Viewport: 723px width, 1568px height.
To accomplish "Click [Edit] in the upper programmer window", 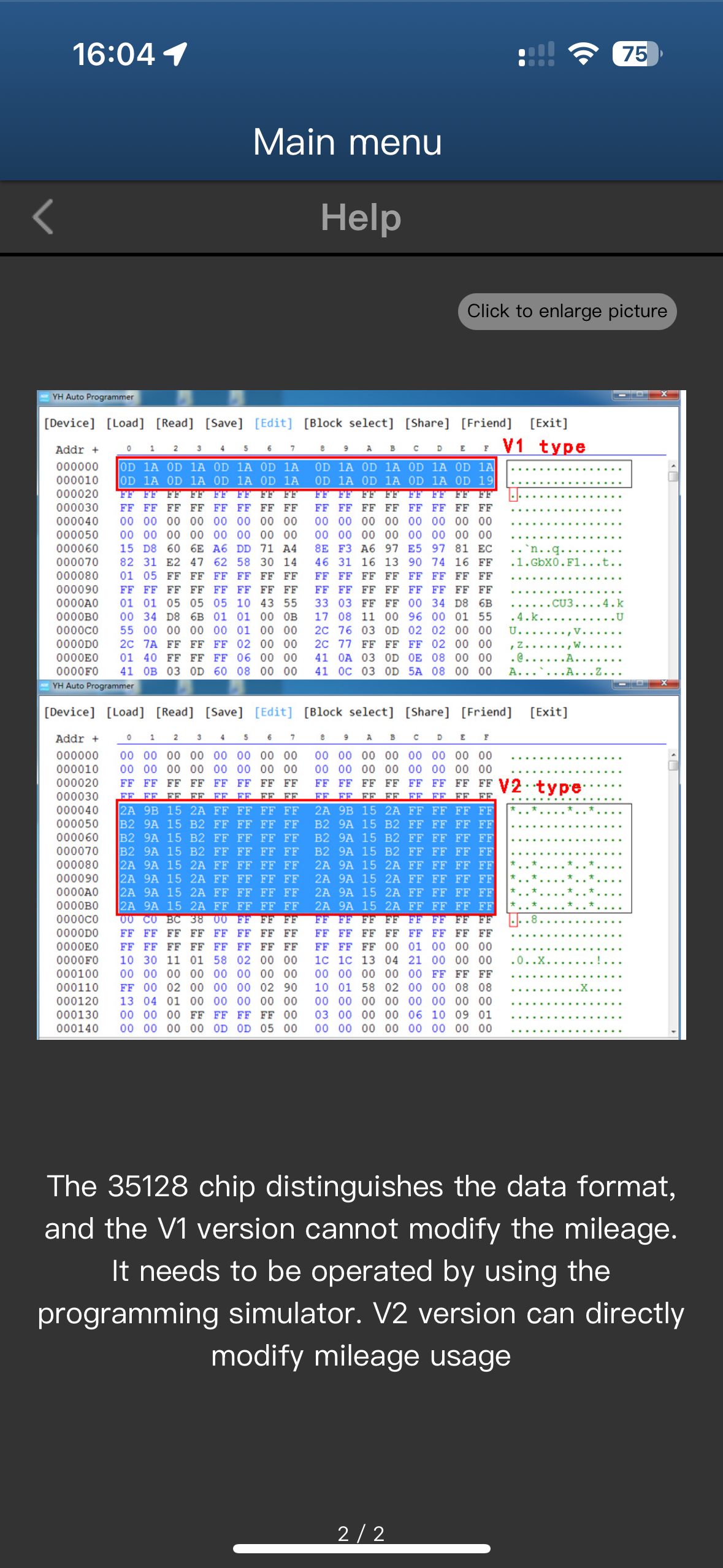I will (x=273, y=423).
